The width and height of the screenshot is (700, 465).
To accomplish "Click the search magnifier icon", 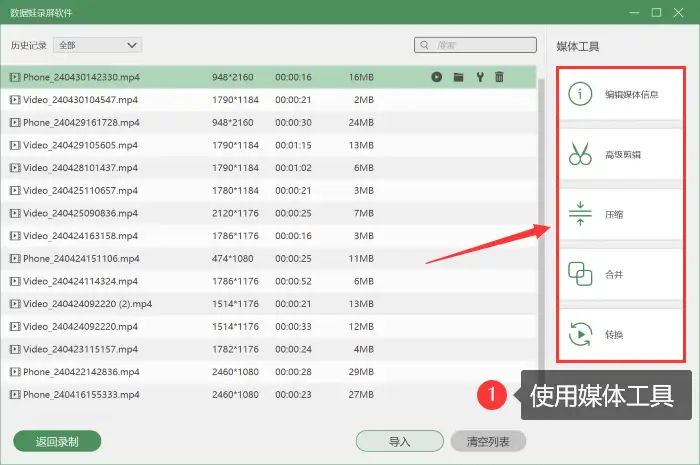I will click(x=425, y=45).
